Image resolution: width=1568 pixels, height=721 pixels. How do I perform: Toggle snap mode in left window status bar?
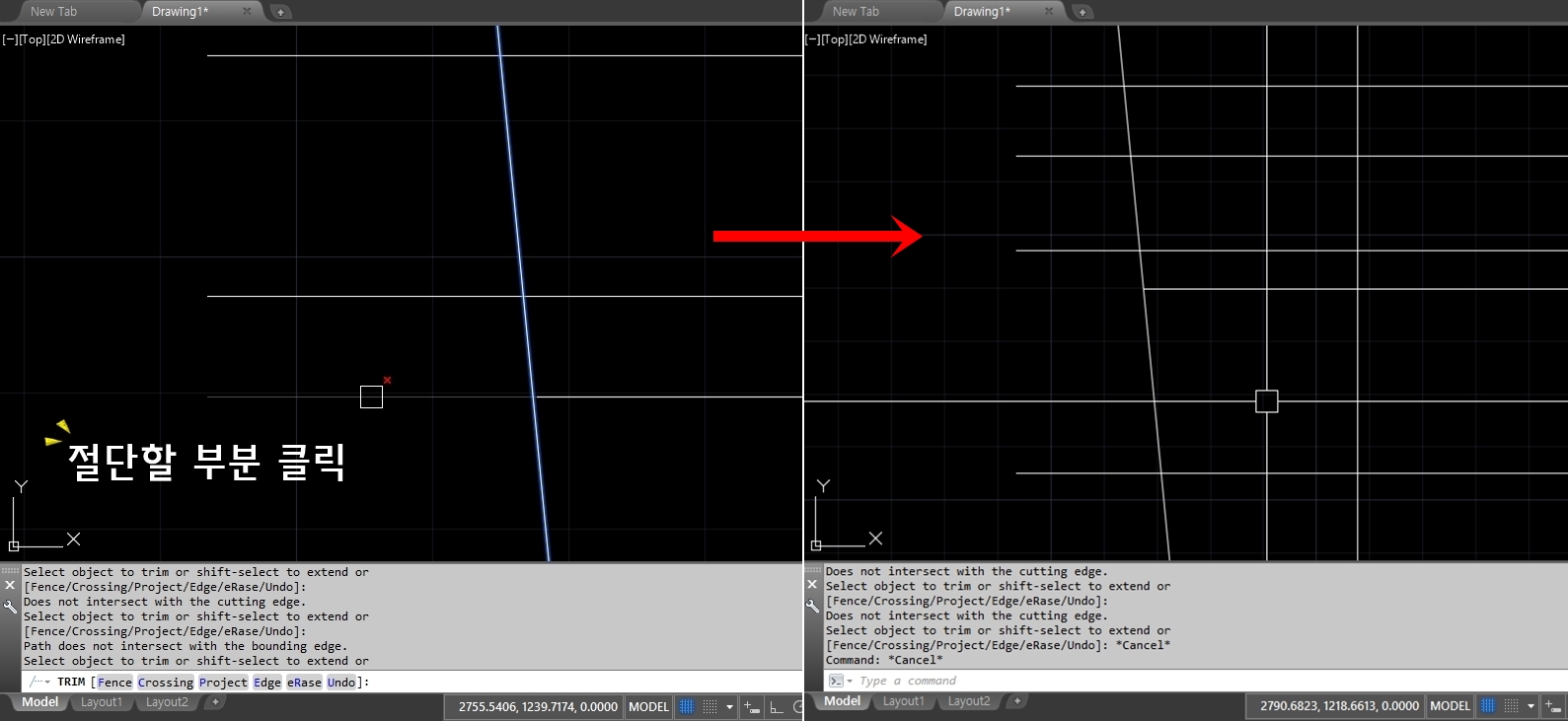pos(709,706)
